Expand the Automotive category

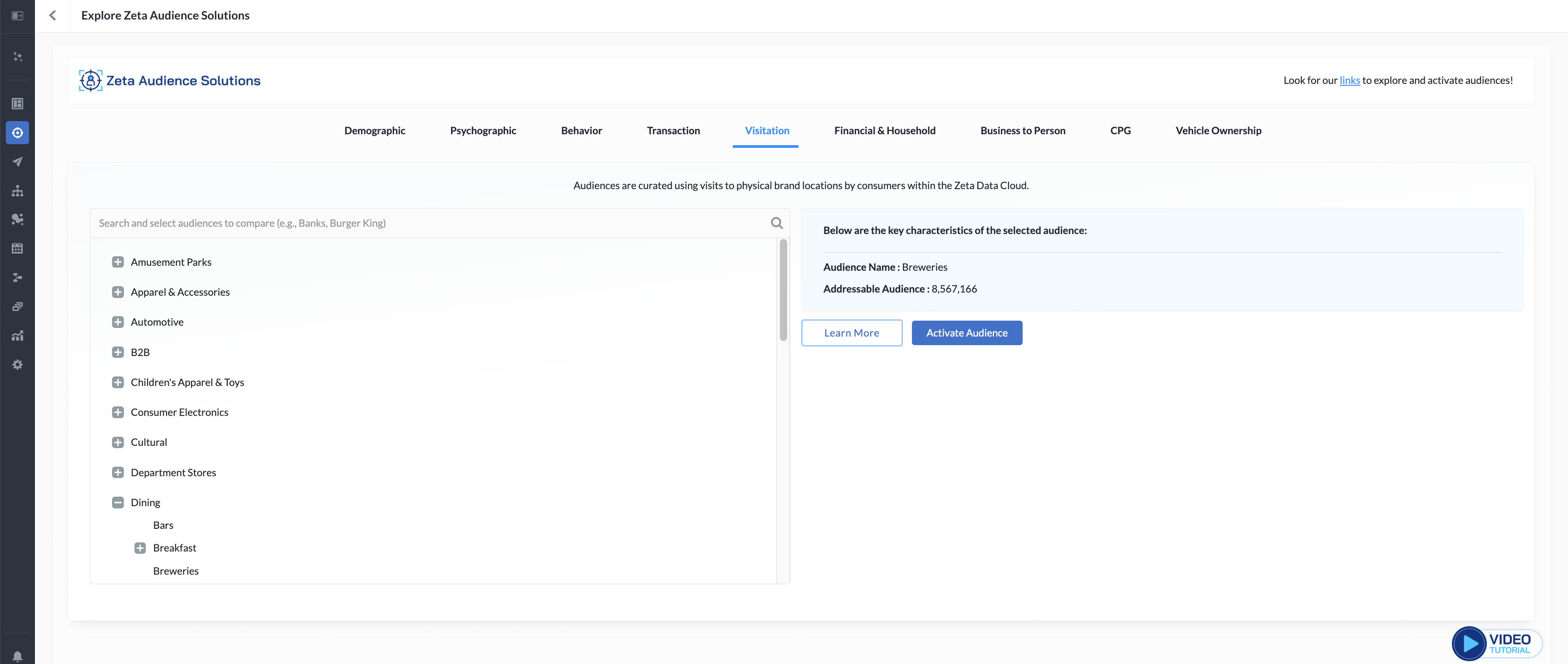coord(118,322)
